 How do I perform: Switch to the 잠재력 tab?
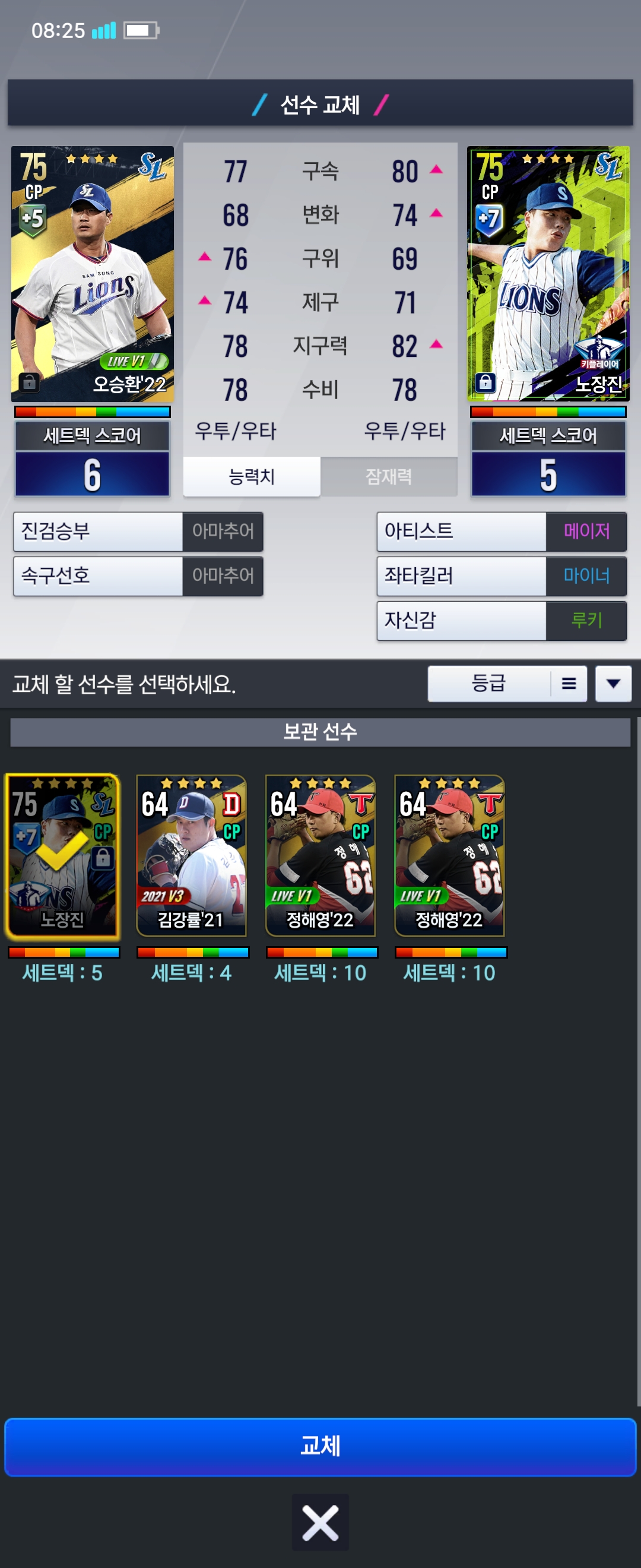point(389,476)
